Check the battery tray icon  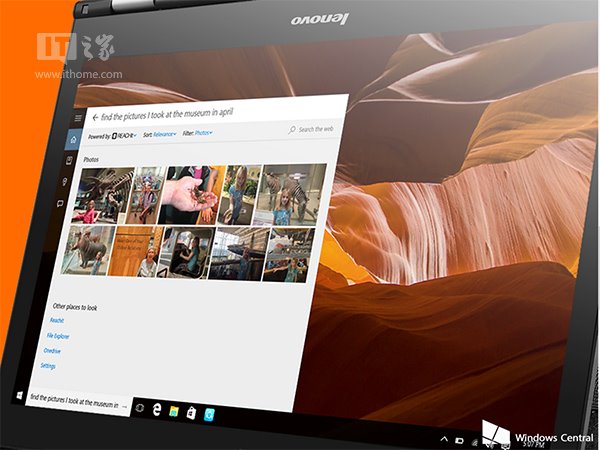pos(460,441)
